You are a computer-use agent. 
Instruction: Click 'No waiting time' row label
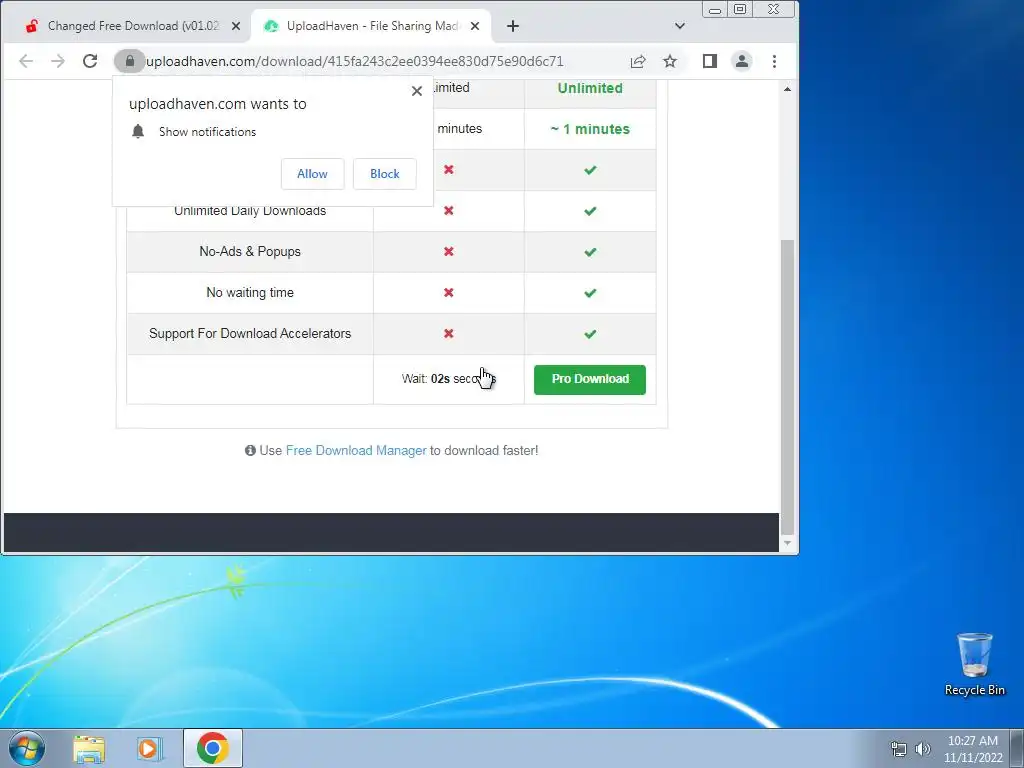point(250,293)
